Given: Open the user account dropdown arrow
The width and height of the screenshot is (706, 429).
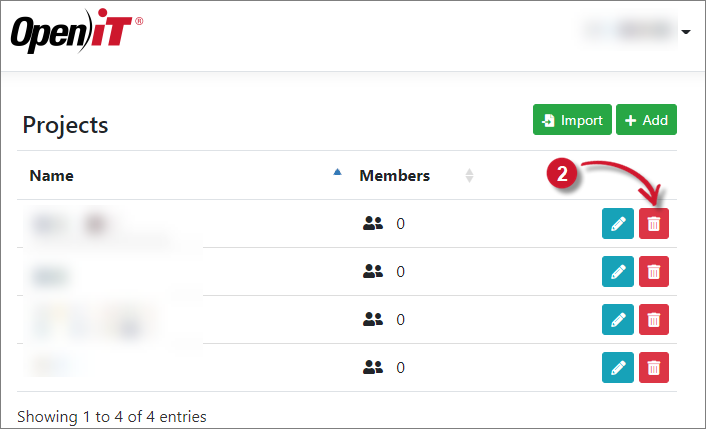Looking at the screenshot, I should [686, 32].
